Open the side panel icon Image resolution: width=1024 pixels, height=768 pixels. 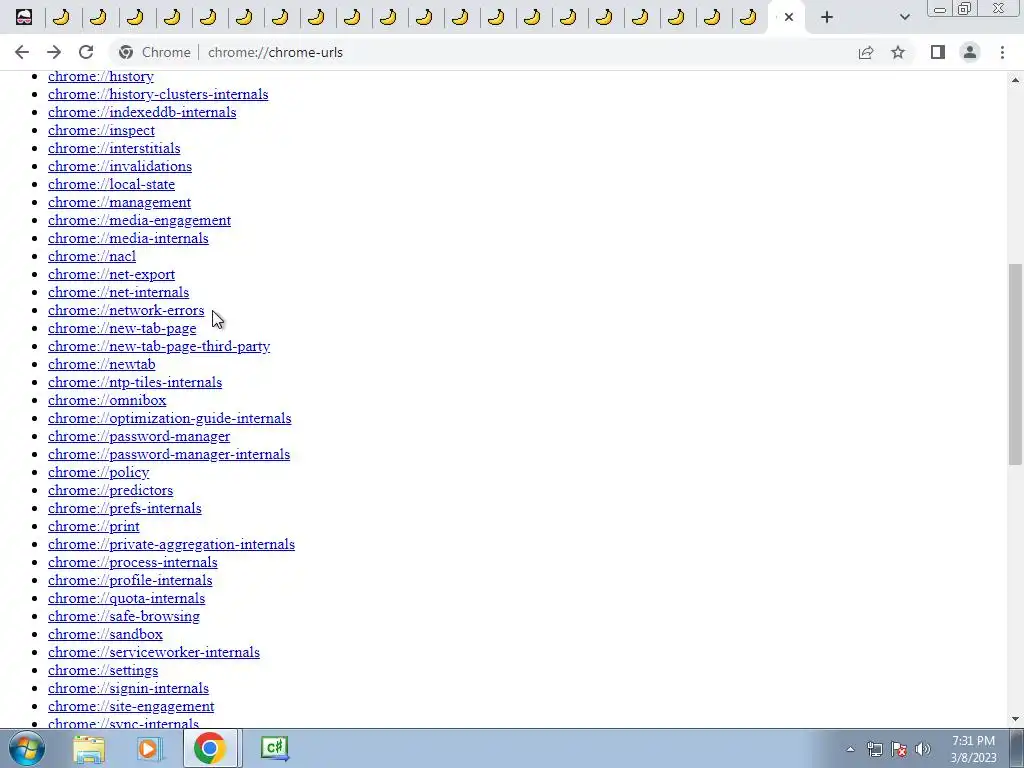938,52
